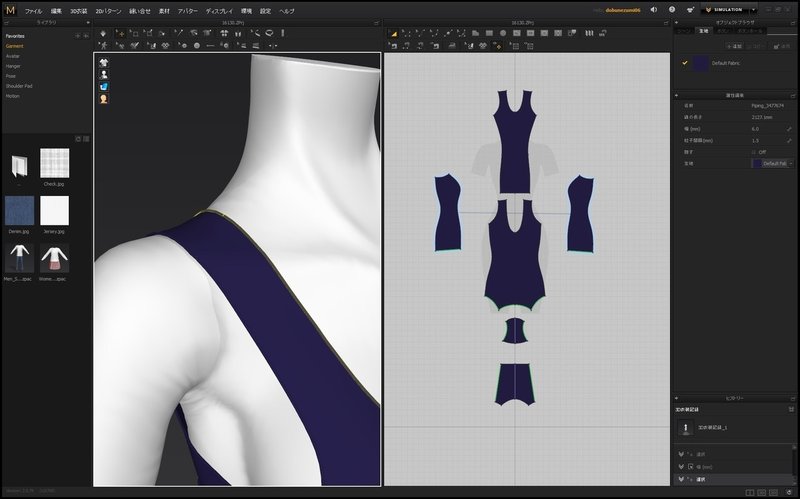Undock the 3D window via its header icon
This screenshot has height=499, width=800.
[377, 23]
